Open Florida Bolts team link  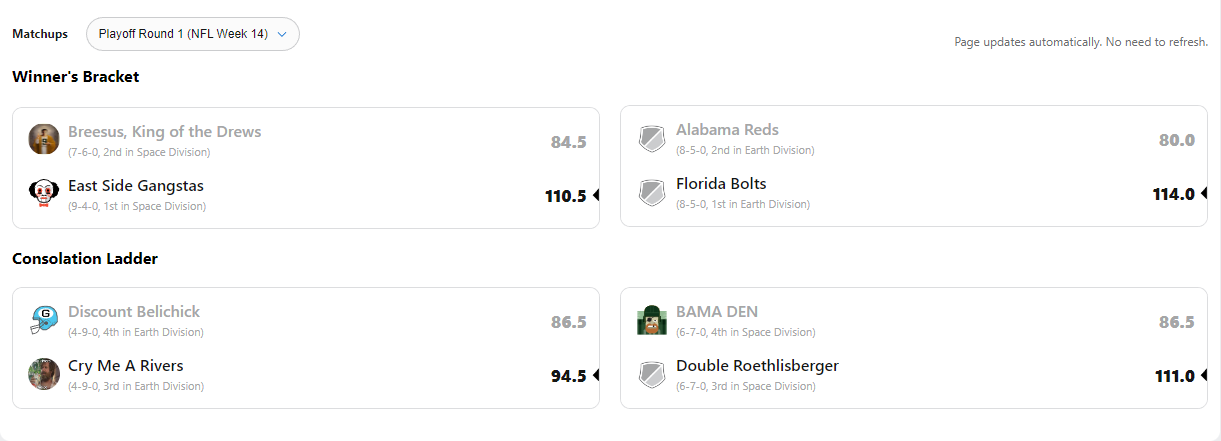(x=721, y=184)
